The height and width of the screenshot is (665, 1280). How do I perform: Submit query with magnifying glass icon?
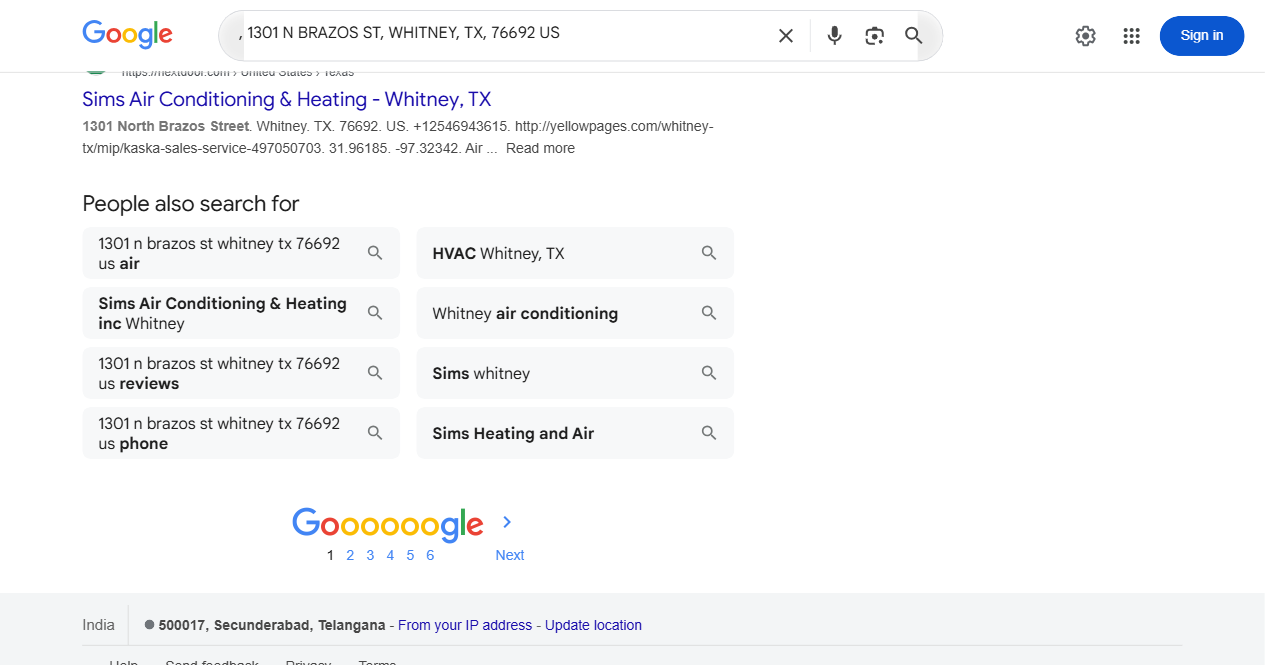coord(913,36)
